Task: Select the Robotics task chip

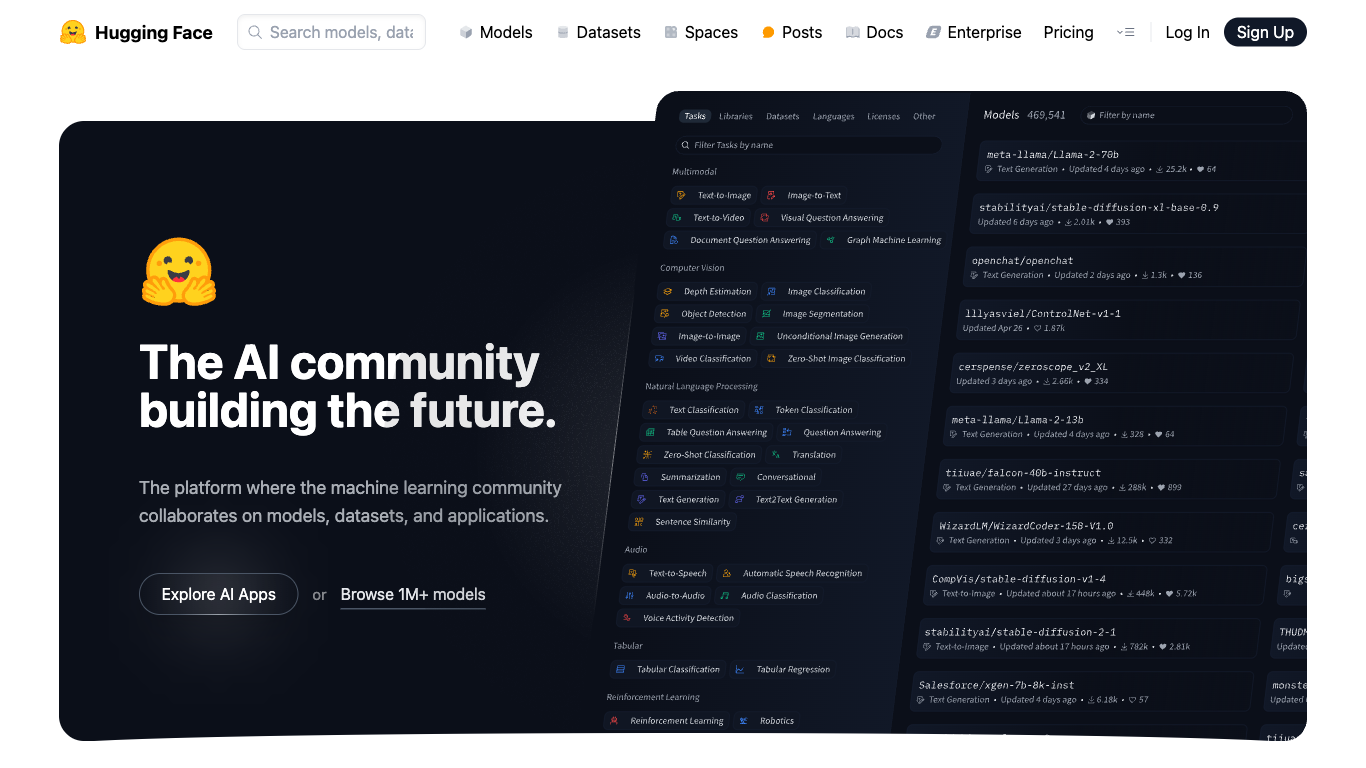Action: [766, 720]
